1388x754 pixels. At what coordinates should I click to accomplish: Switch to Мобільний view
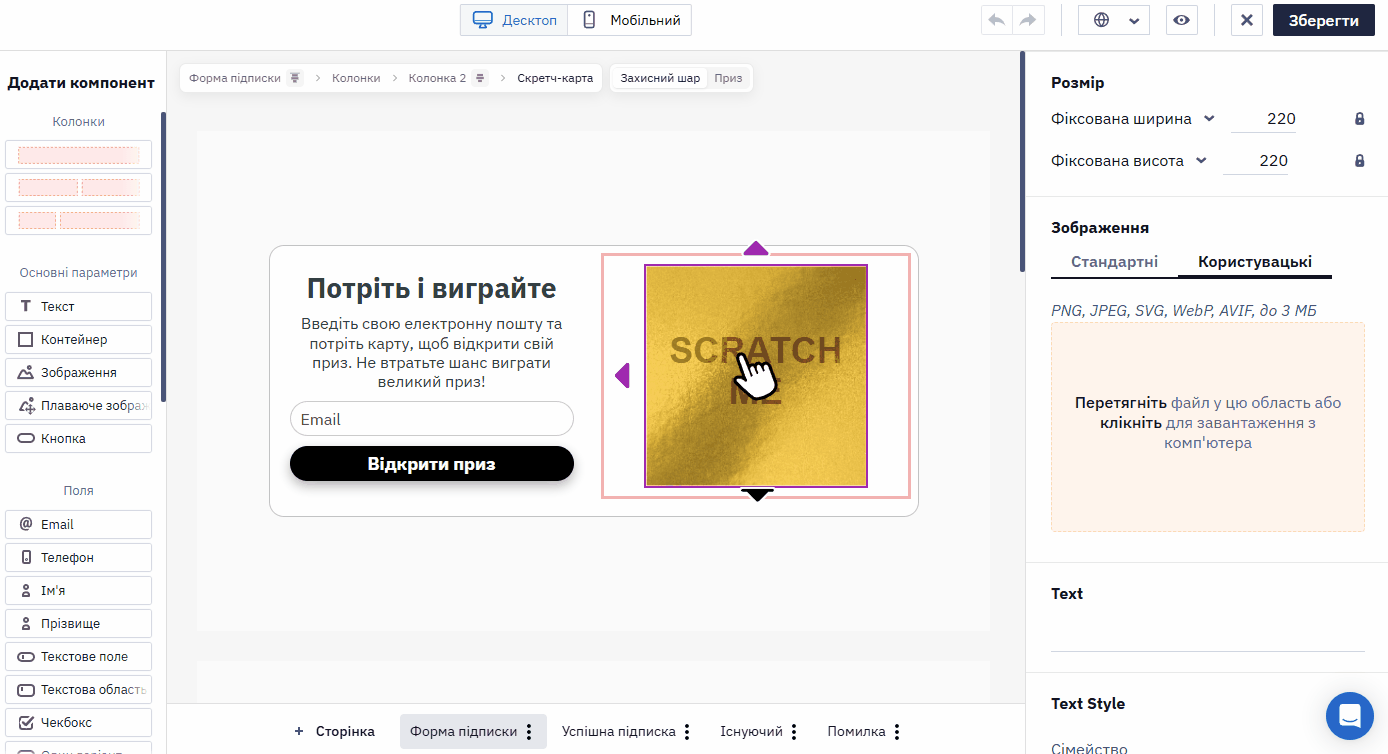[x=630, y=20]
